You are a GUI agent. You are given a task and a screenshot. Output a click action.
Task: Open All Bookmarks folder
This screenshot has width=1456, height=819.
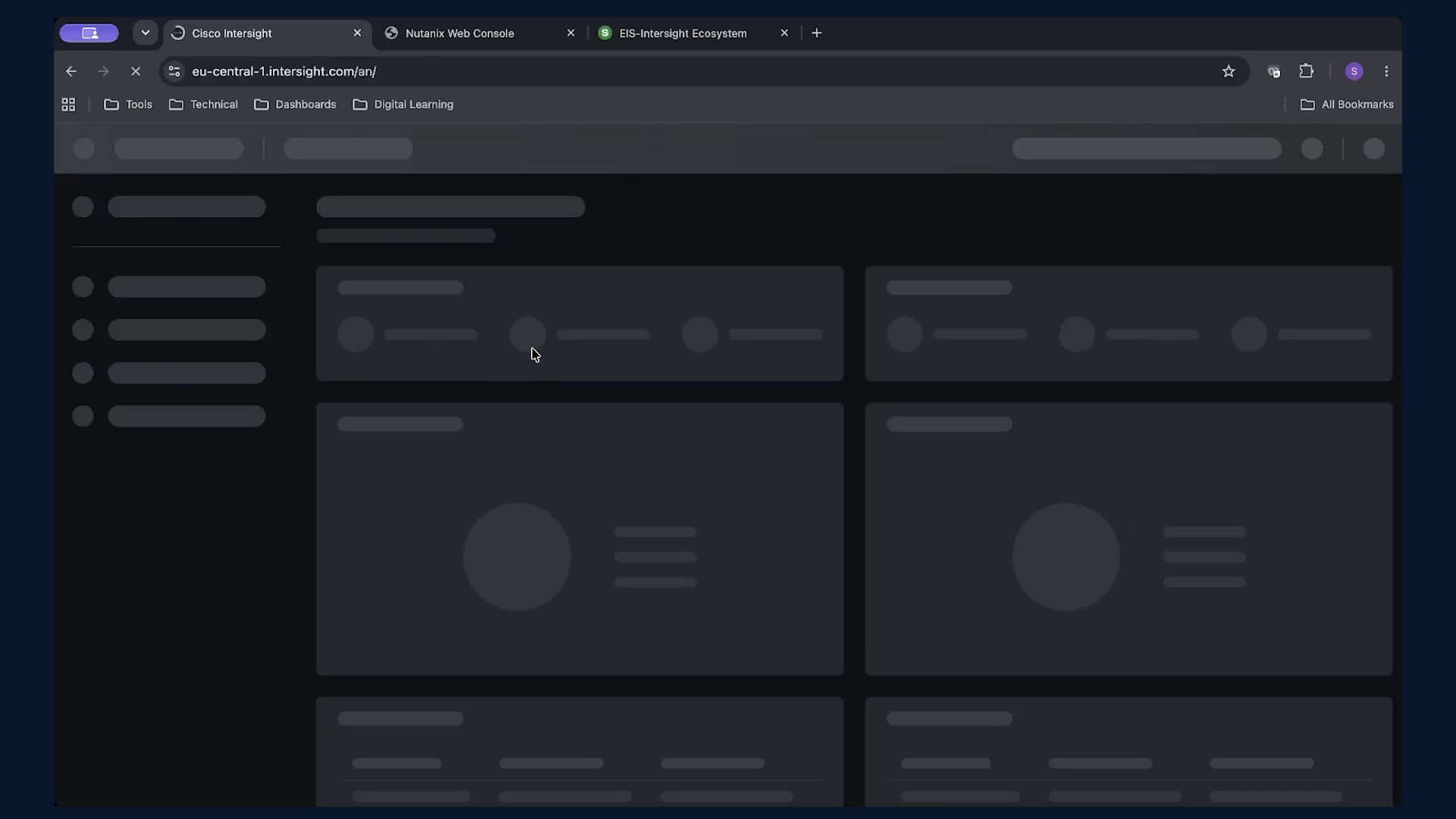tap(1347, 105)
